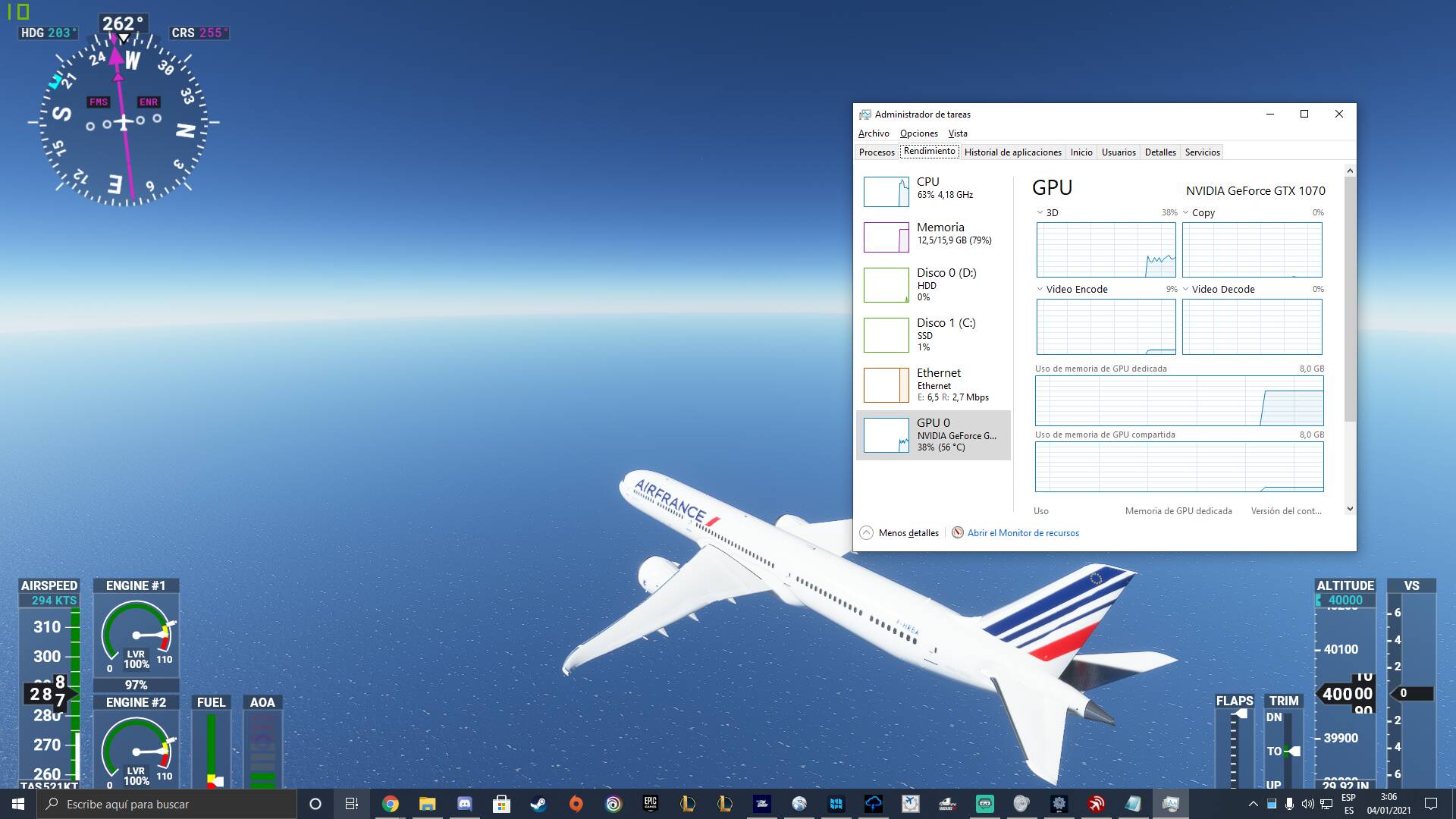Collapse the Video Encode graph
This screenshot has width=1456, height=819.
tap(1040, 290)
